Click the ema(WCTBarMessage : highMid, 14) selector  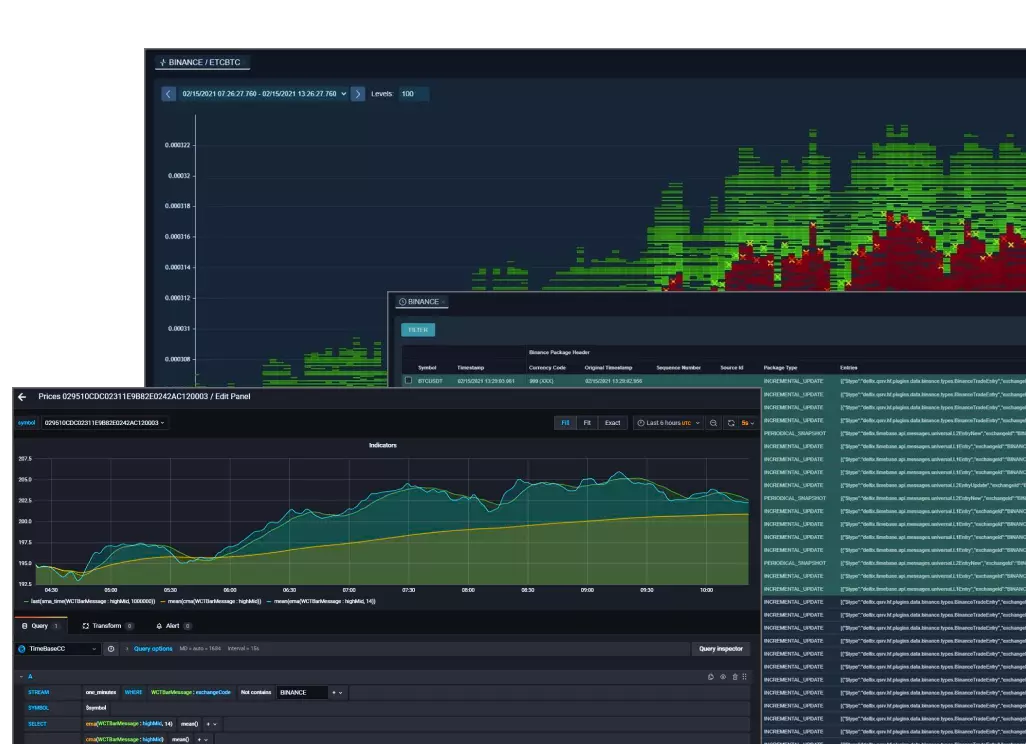129,724
